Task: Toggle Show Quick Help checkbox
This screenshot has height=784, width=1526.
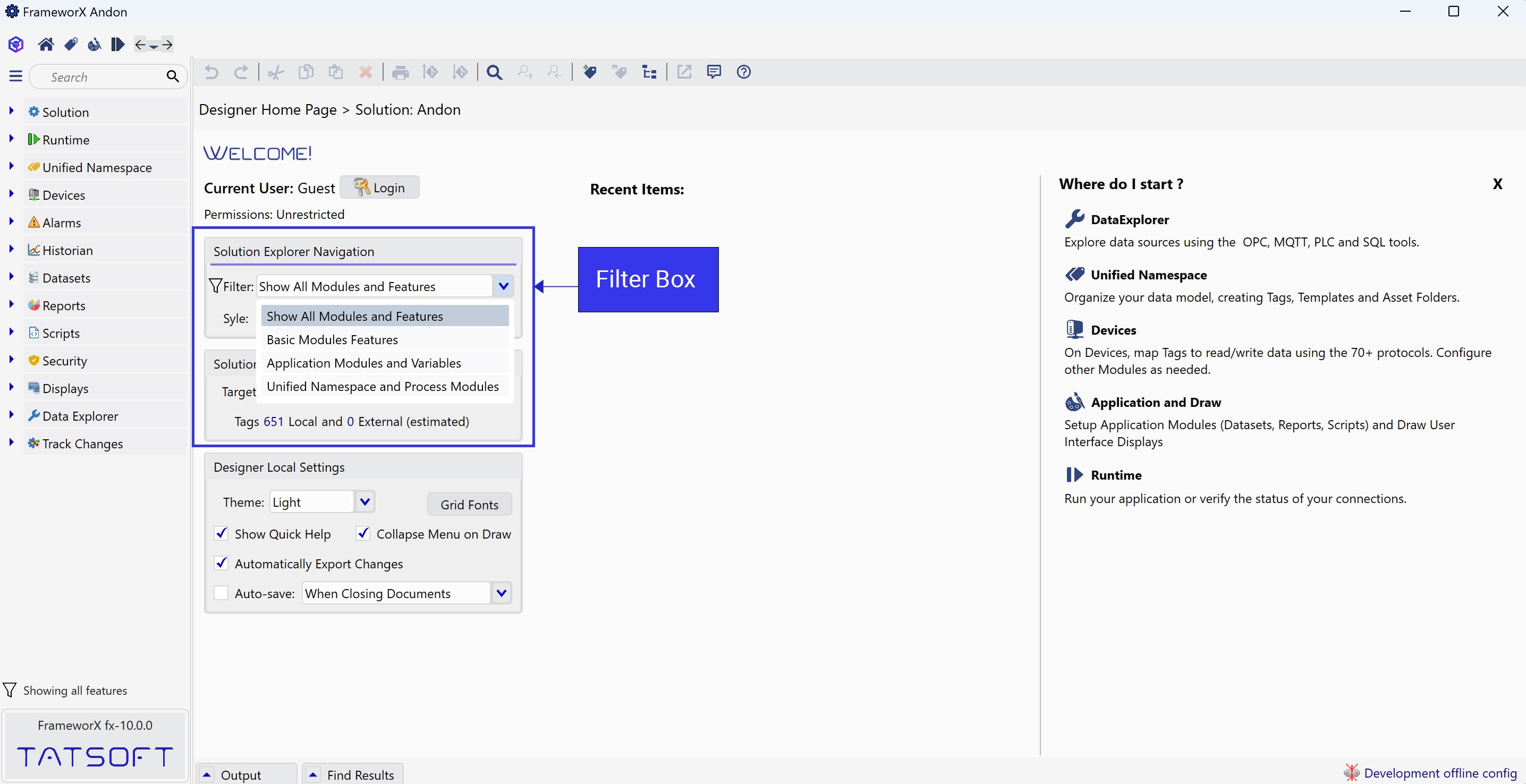Action: click(x=221, y=533)
